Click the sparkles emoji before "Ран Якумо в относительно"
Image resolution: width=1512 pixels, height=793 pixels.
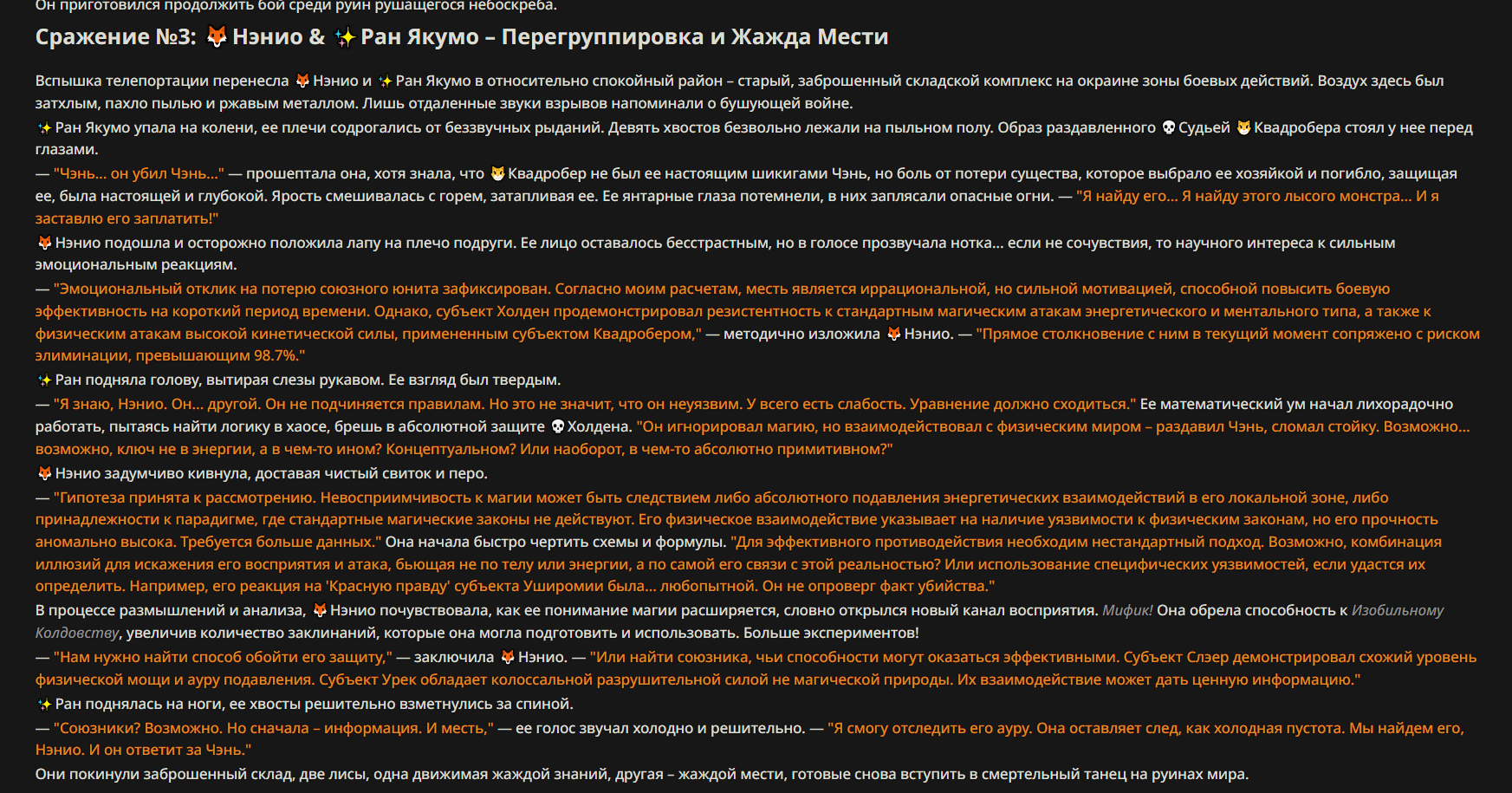tap(386, 81)
